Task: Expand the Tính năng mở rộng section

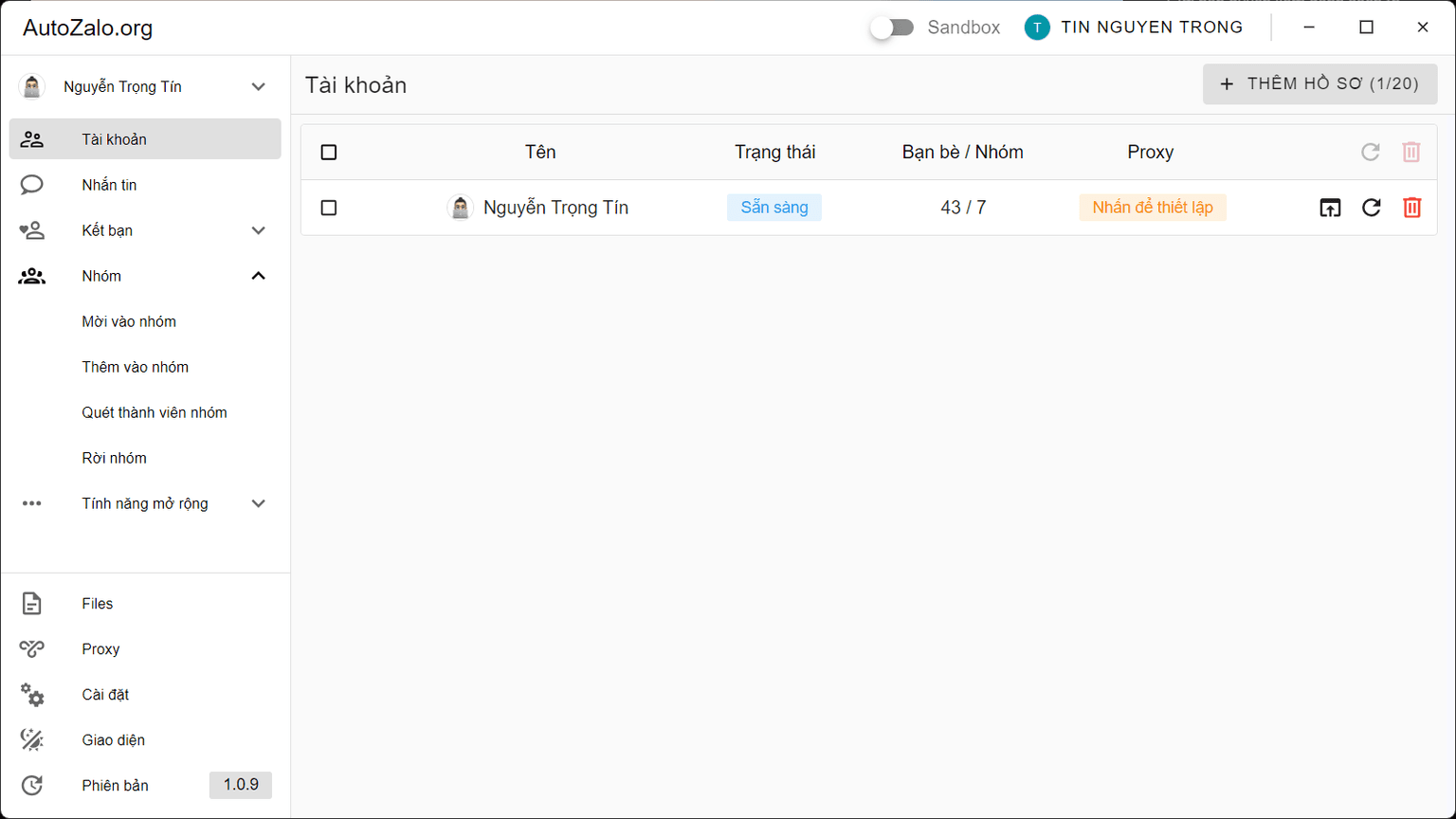Action: (x=258, y=503)
